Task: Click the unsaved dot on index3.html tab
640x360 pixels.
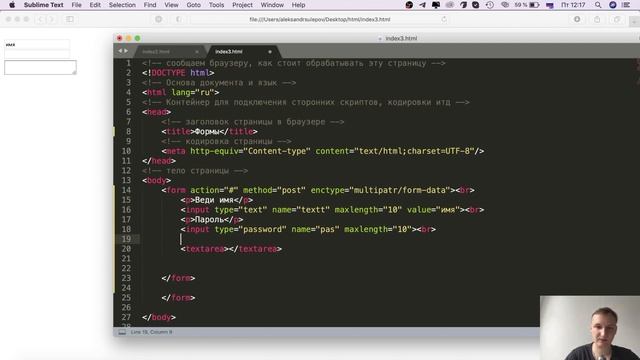Action: pos(269,52)
